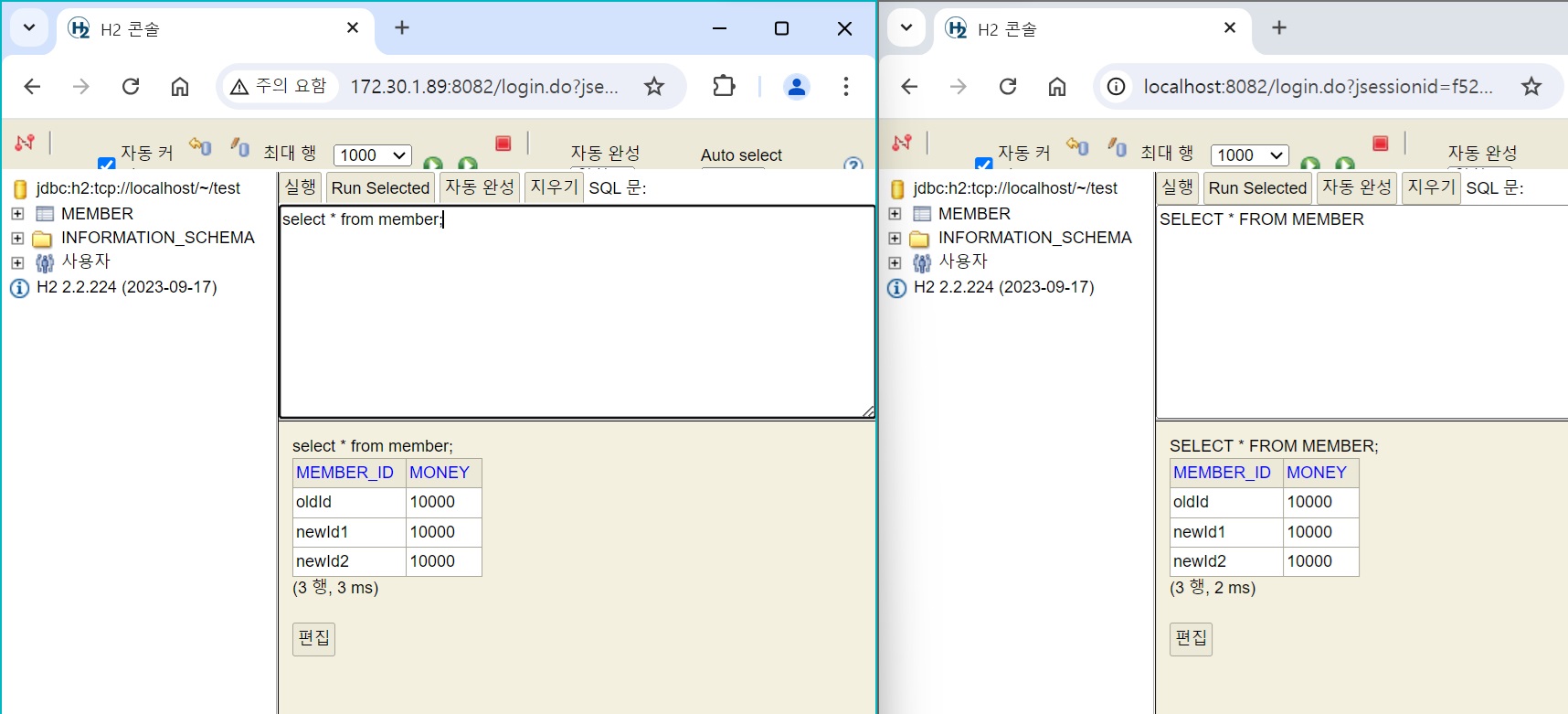The height and width of the screenshot is (714, 1568).
Task: Open the tab search dropdown in the left browser
Action: 29,27
